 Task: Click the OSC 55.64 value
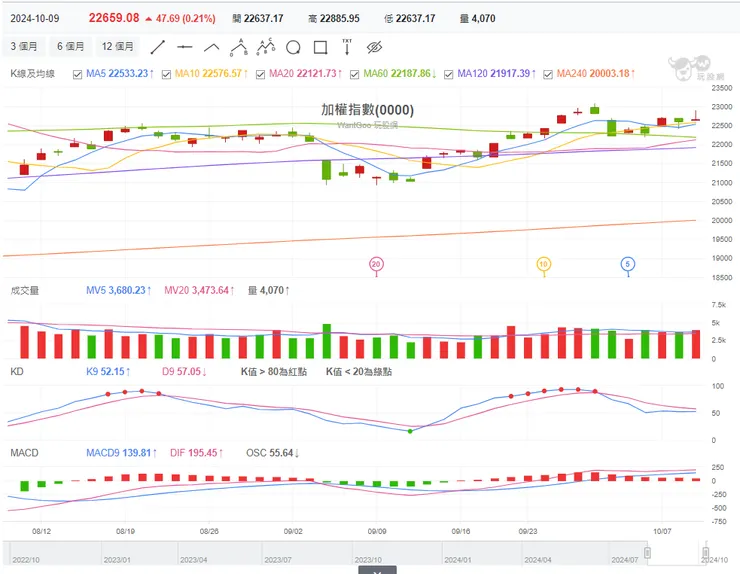pos(273,453)
